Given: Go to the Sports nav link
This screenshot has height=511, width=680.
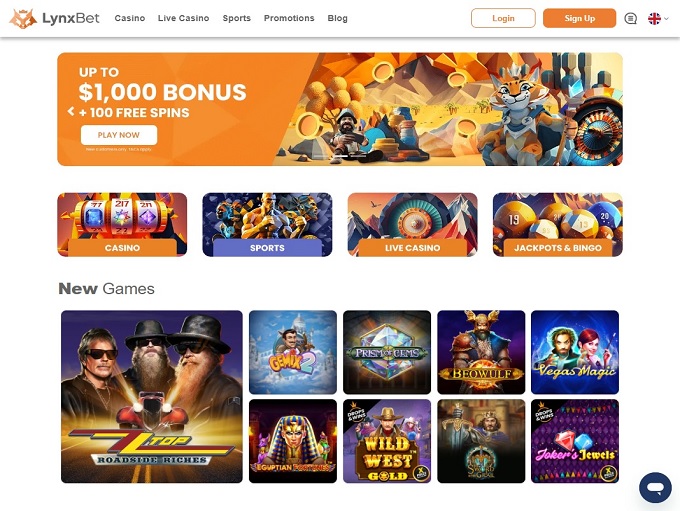Looking at the screenshot, I should coord(236,18).
